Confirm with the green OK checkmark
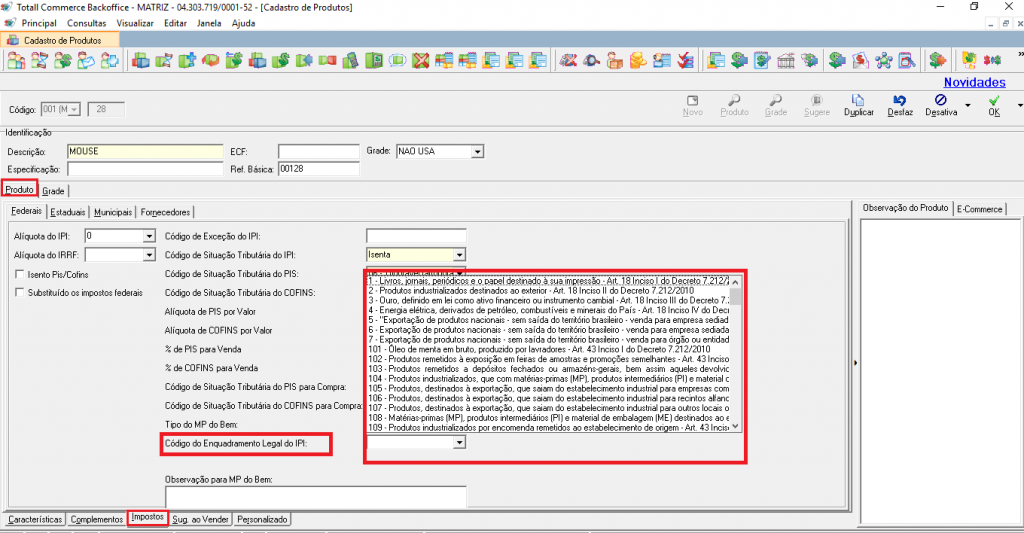 click(993, 102)
